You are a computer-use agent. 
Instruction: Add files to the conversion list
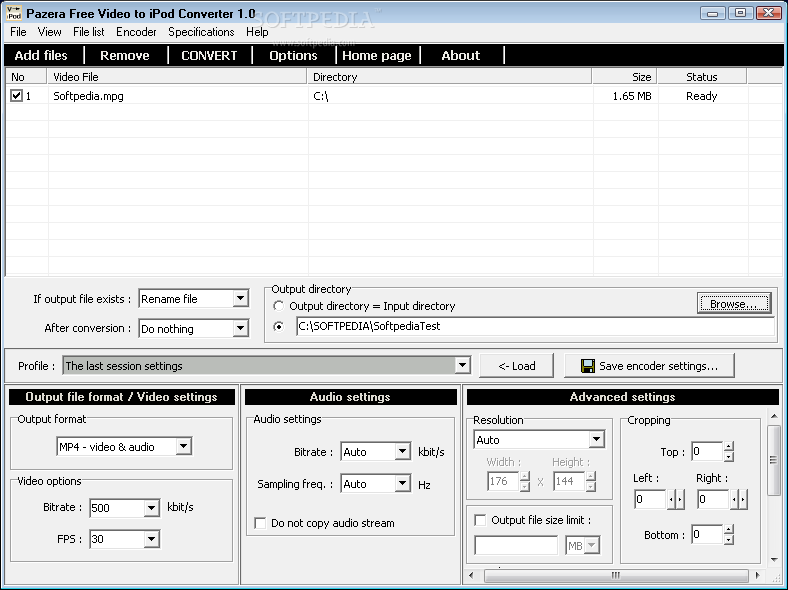tap(41, 55)
